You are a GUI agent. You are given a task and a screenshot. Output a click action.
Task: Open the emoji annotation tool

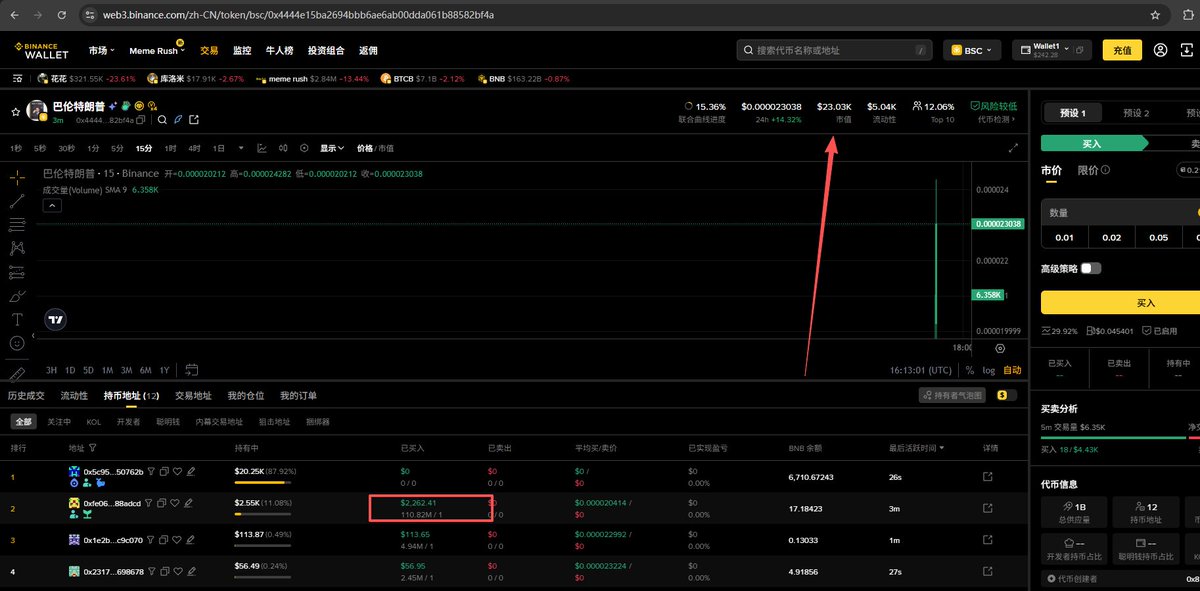point(17,342)
